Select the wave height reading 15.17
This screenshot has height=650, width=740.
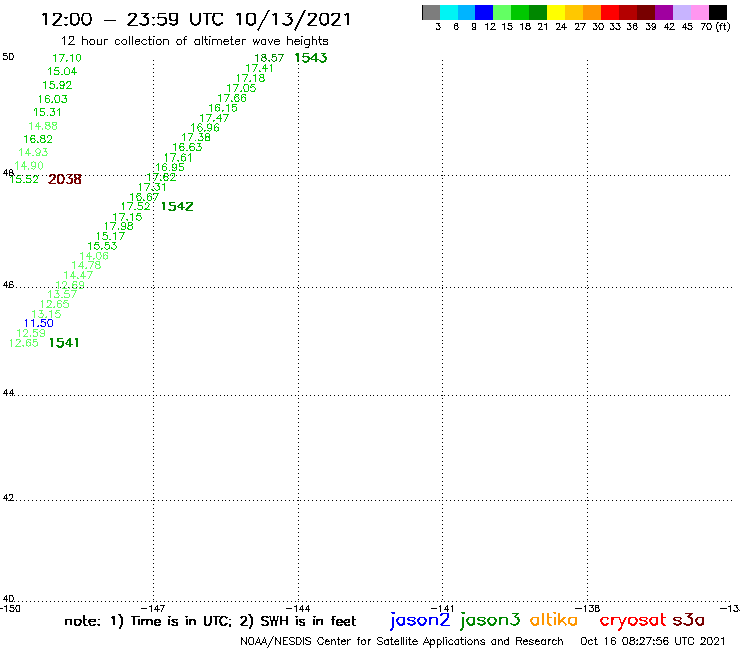(x=110, y=236)
